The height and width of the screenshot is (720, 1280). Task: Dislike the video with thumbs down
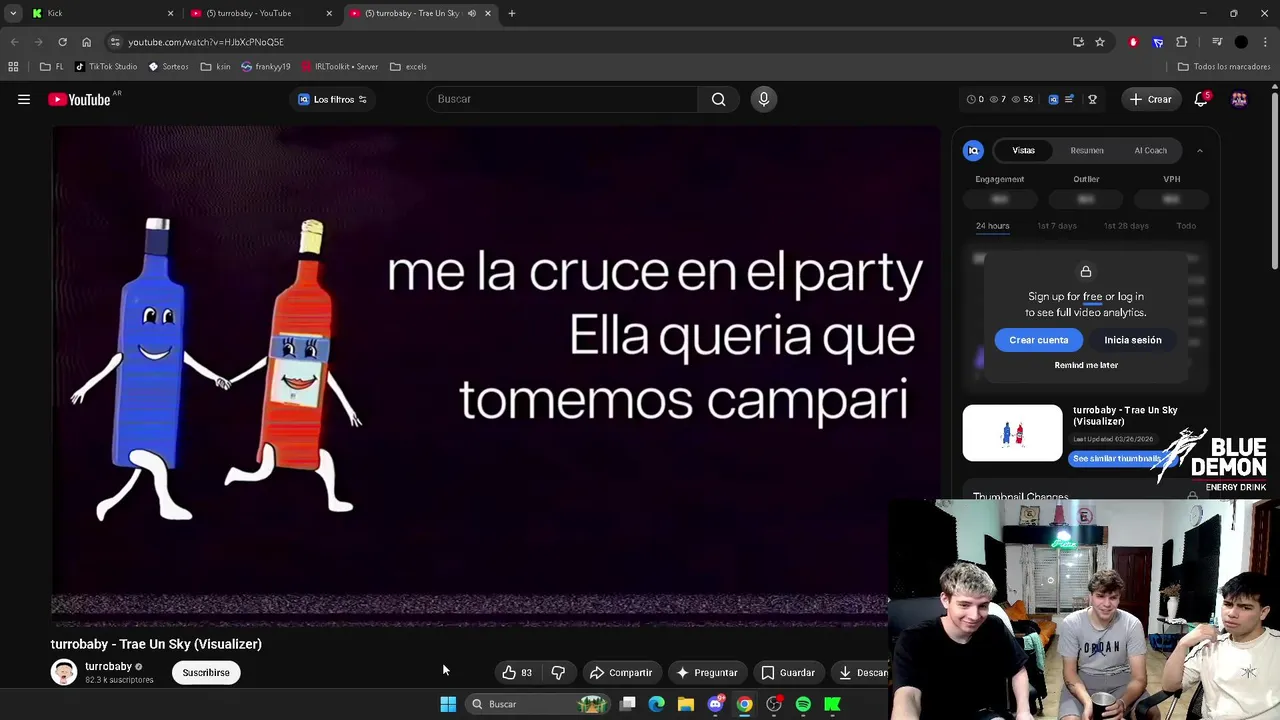pyautogui.click(x=558, y=673)
